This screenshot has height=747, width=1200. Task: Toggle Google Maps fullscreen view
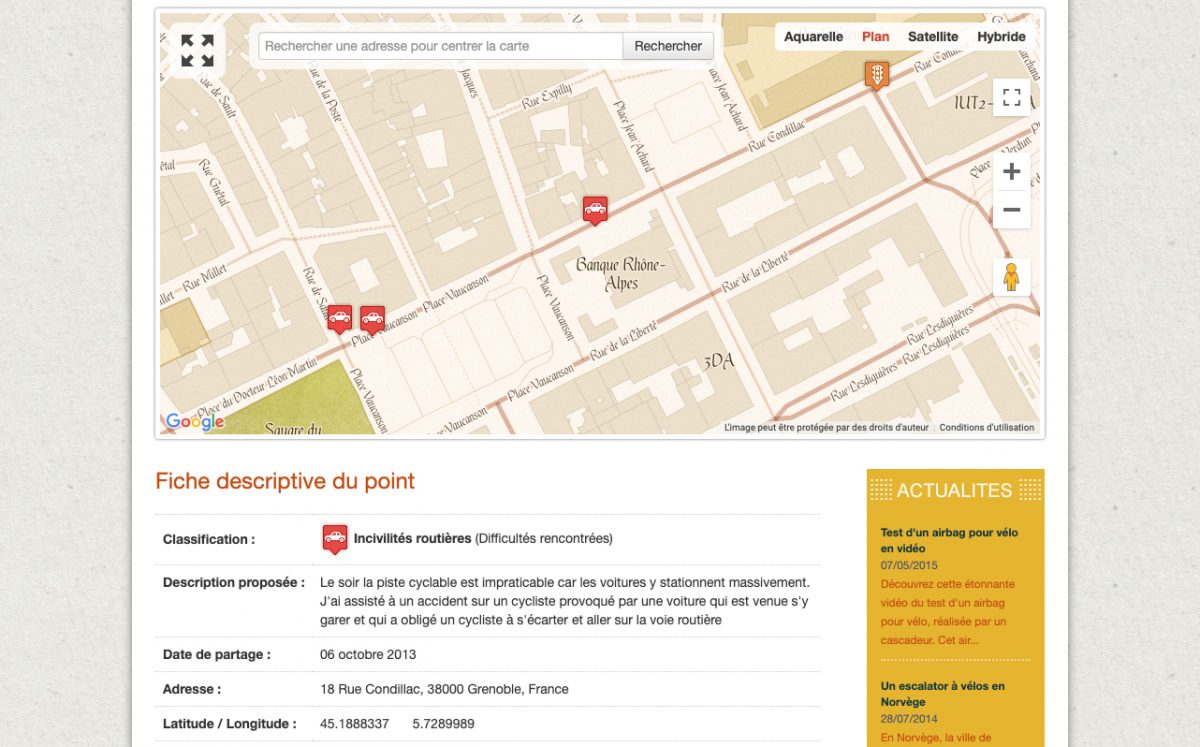[1011, 97]
